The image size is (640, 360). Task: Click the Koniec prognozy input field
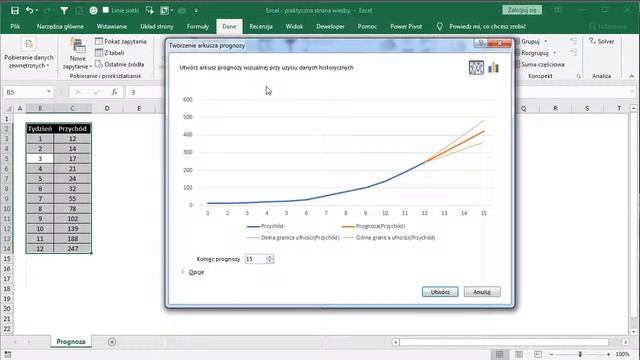[x=255, y=259]
